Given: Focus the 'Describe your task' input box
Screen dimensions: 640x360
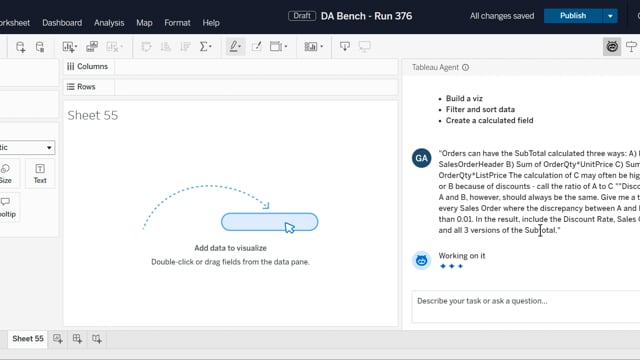Looking at the screenshot, I should [x=526, y=306].
